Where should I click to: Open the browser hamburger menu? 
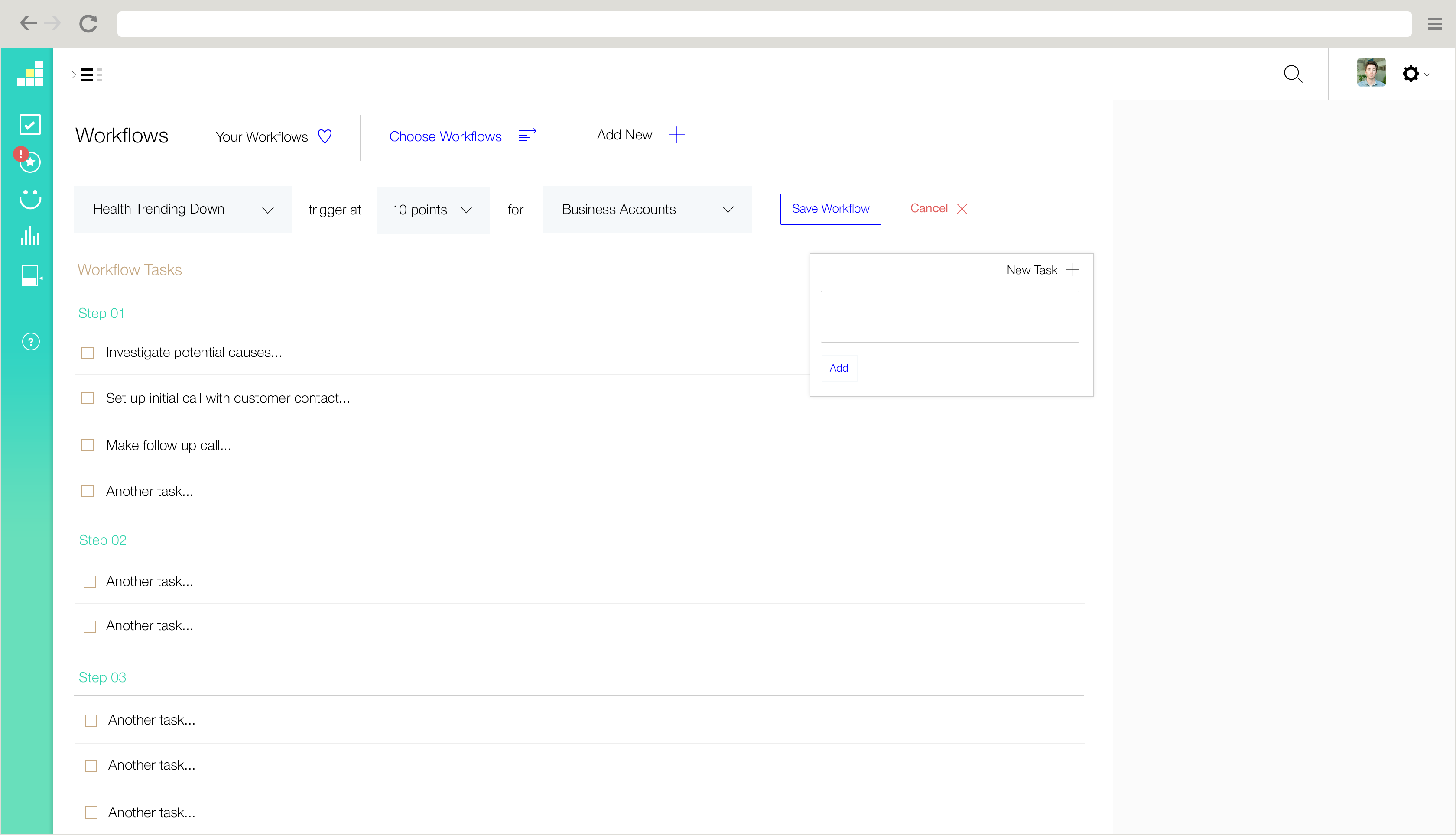[1434, 23]
